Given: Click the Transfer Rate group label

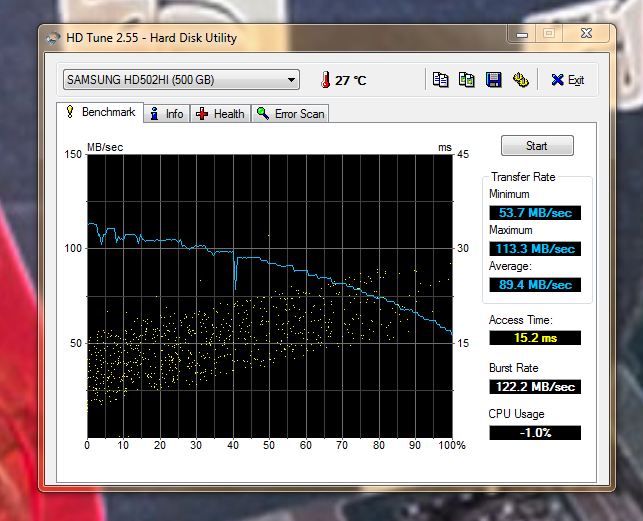Looking at the screenshot, I should [x=523, y=177].
